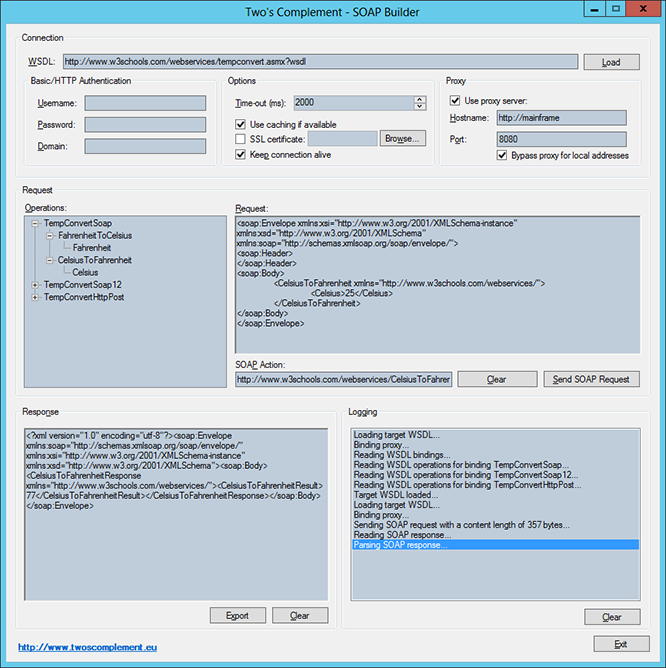Increase the time-out value with up arrow
666x668 pixels.
click(x=420, y=99)
